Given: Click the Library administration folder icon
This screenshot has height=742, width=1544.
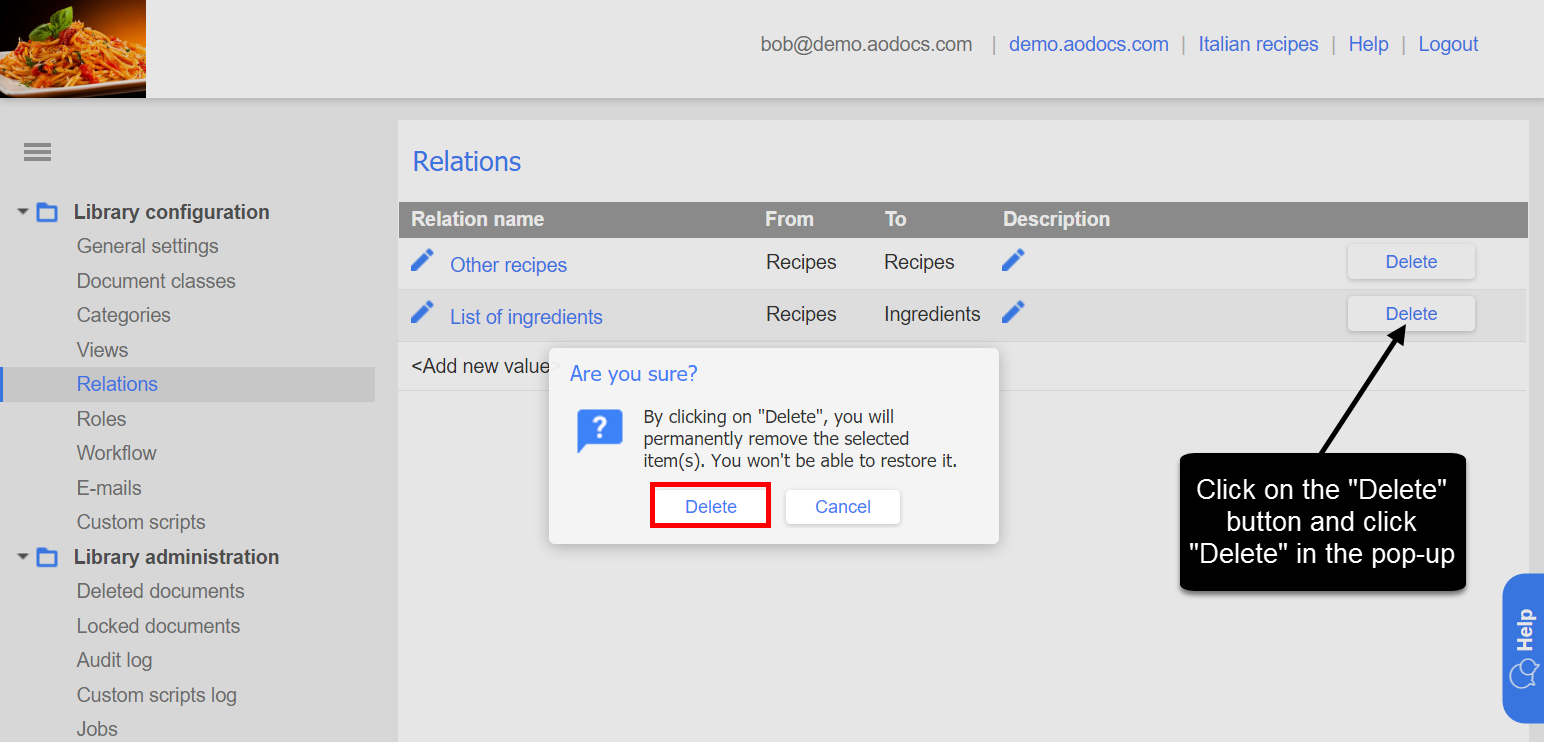Looking at the screenshot, I should coord(47,557).
